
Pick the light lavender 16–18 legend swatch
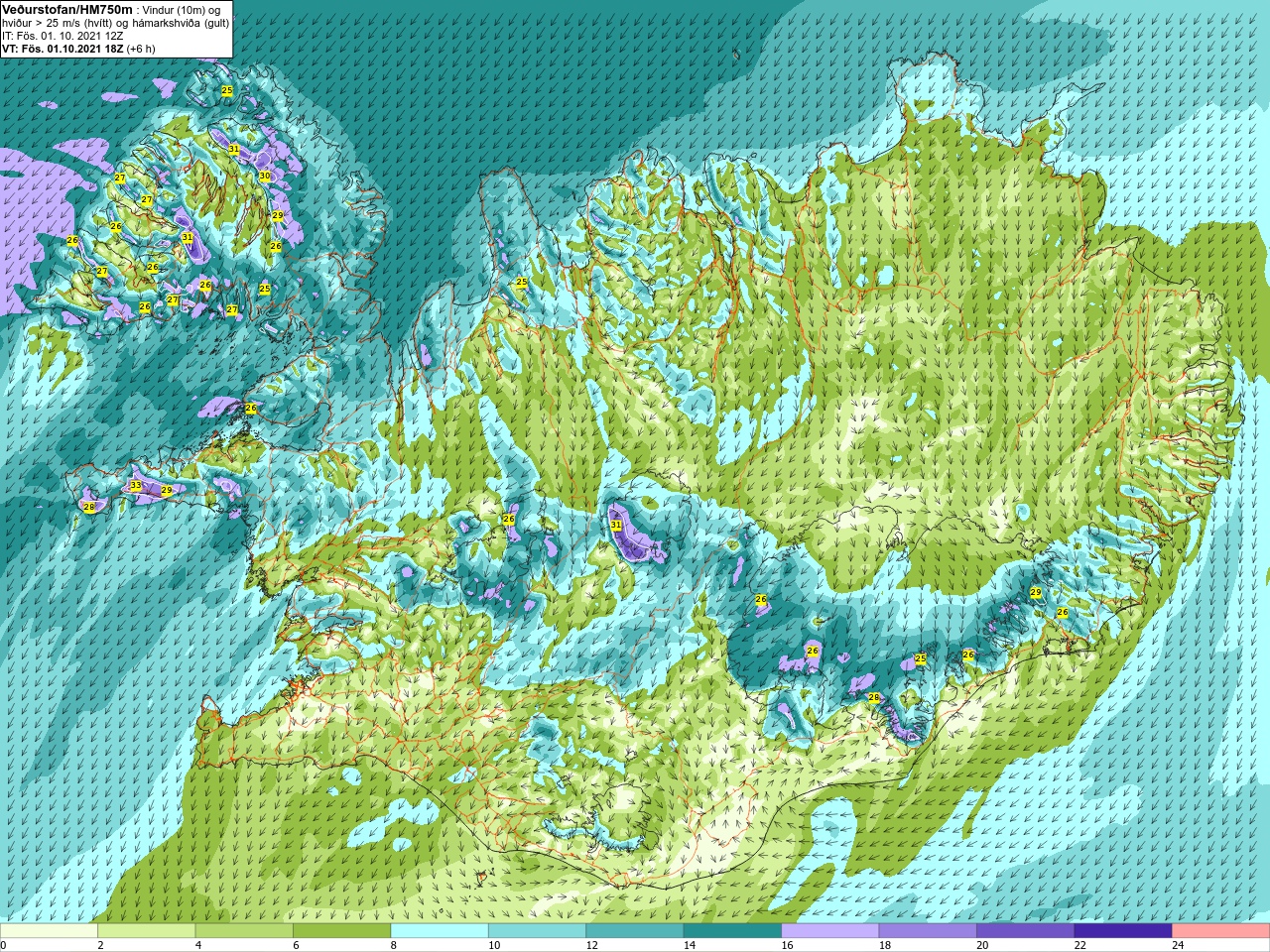(830, 931)
